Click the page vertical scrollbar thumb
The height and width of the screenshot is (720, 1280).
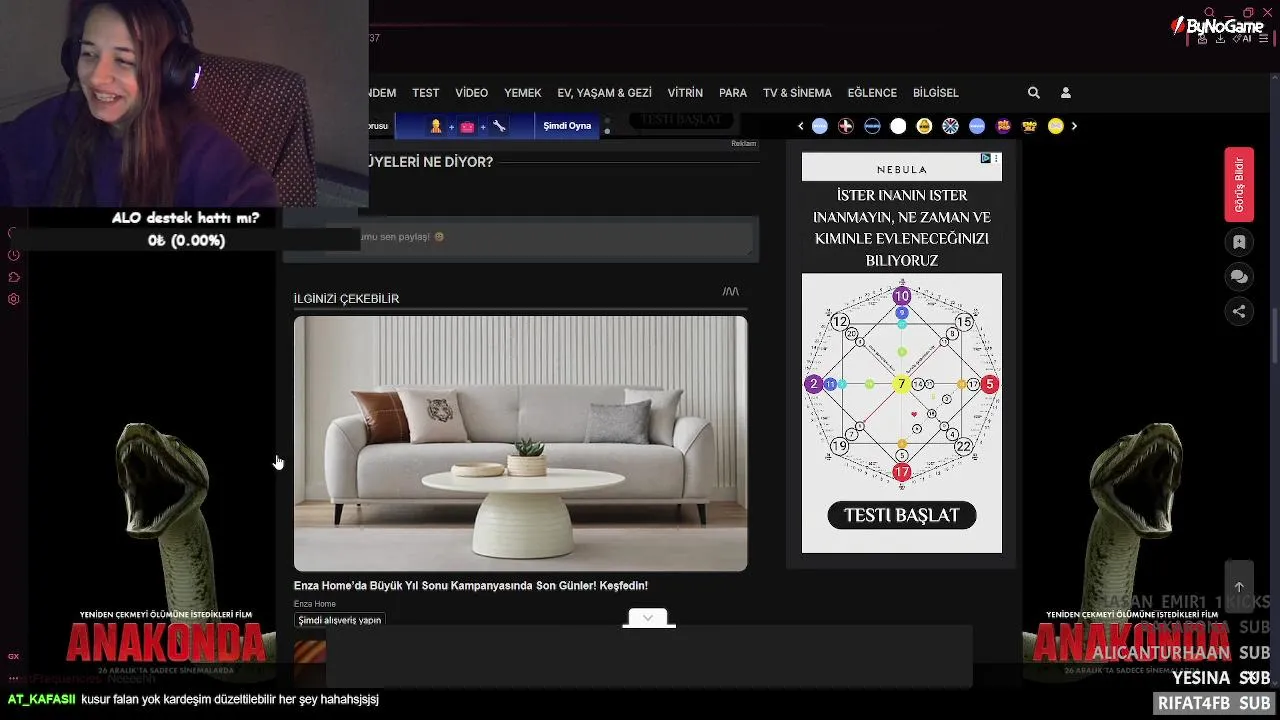[1274, 337]
